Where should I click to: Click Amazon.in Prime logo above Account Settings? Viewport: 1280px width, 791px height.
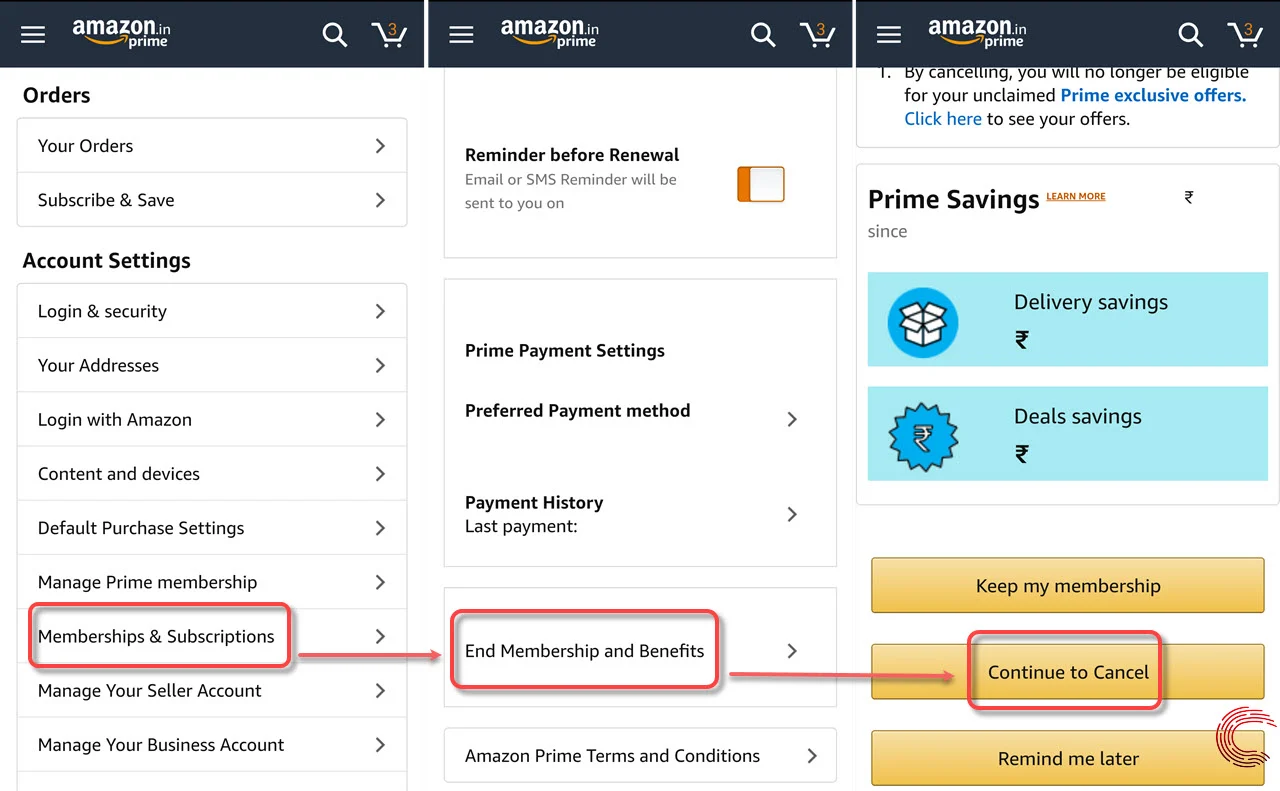click(121, 34)
